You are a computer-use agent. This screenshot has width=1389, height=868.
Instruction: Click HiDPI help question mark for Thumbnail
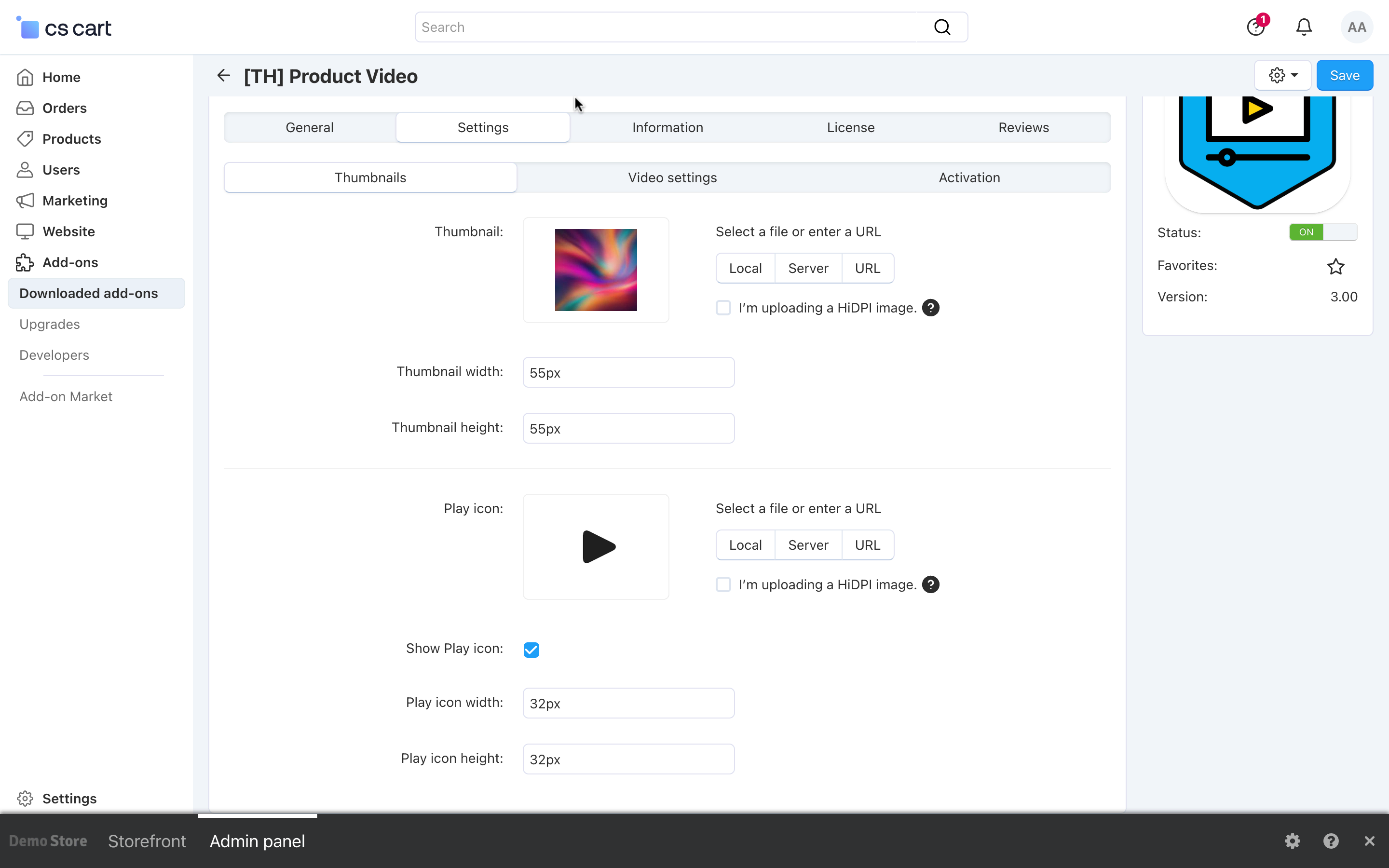pos(930,308)
